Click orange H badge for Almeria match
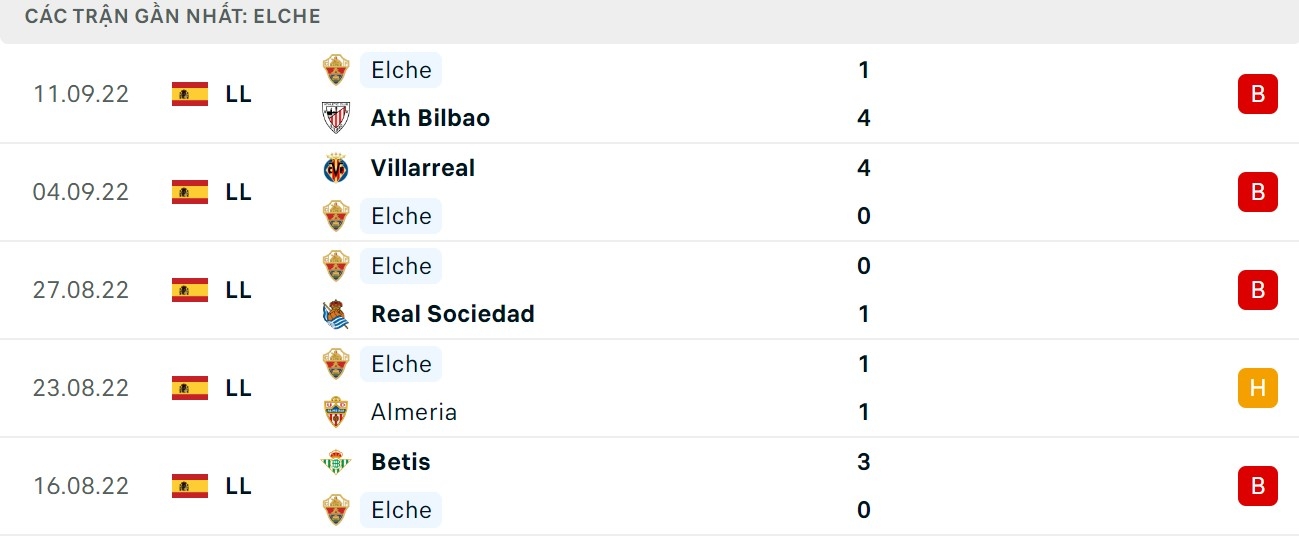1299x536 pixels. pos(1257,388)
